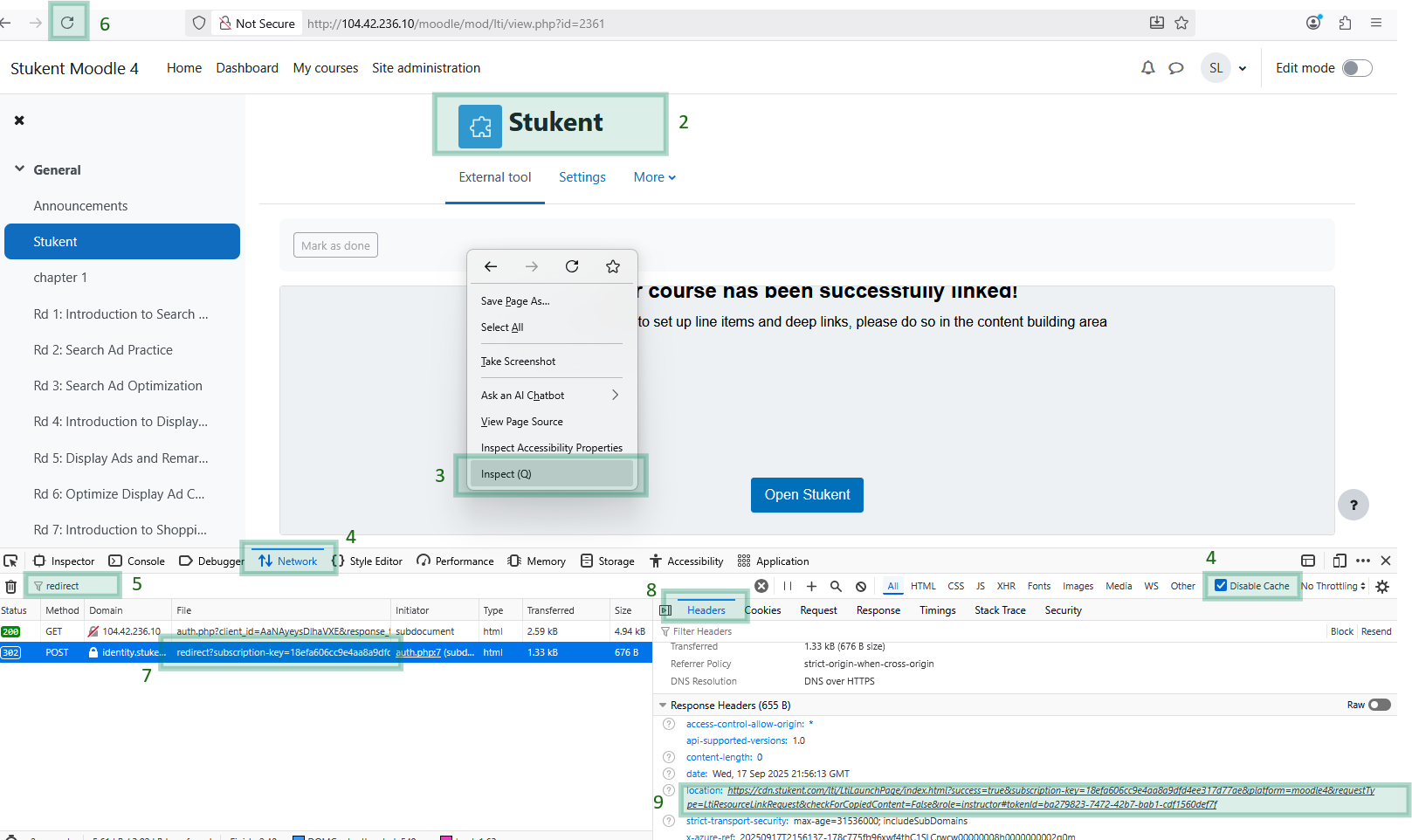Click reload icon in context menu
This screenshot has height=840, width=1412.
click(572, 266)
